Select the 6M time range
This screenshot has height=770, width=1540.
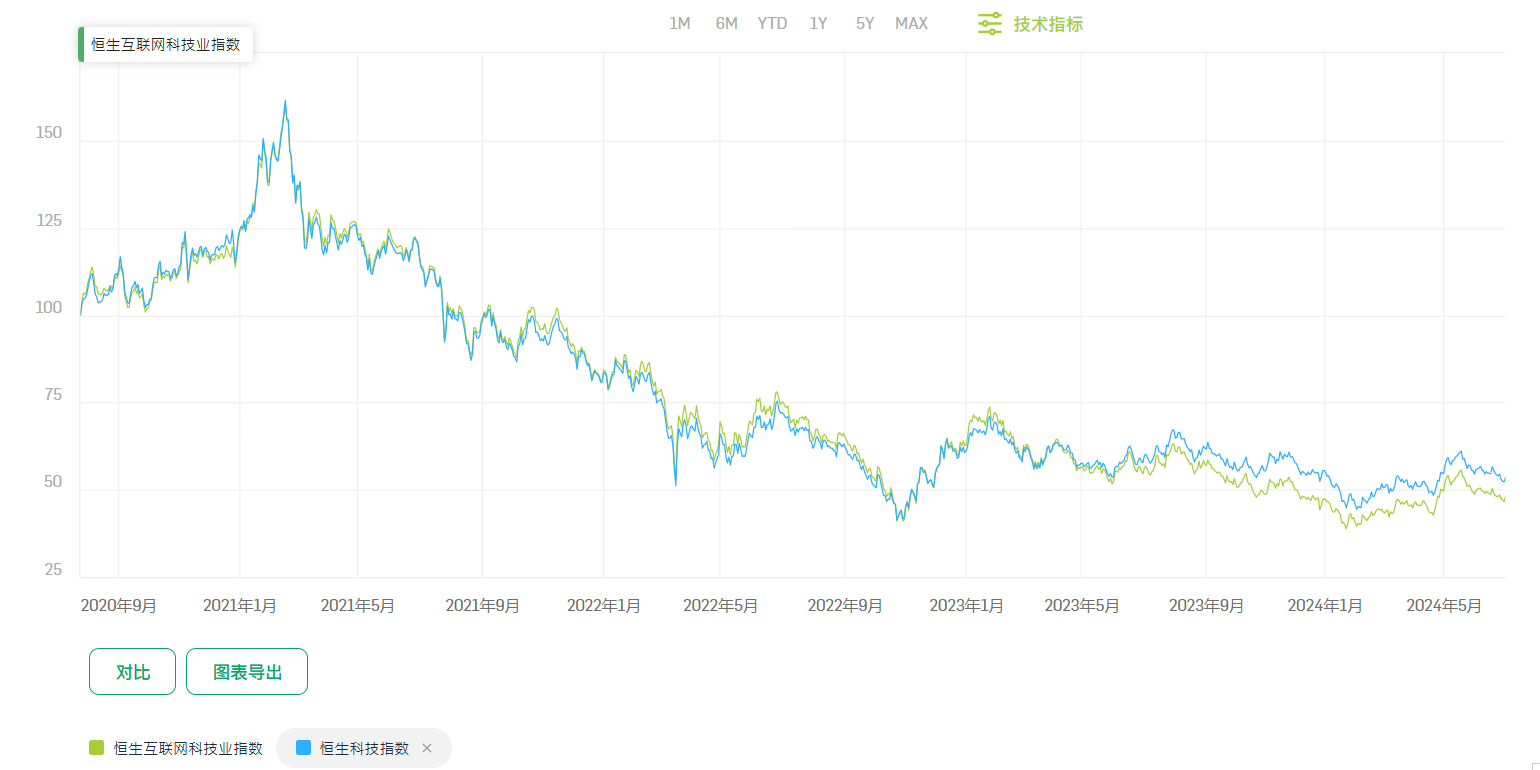[726, 23]
